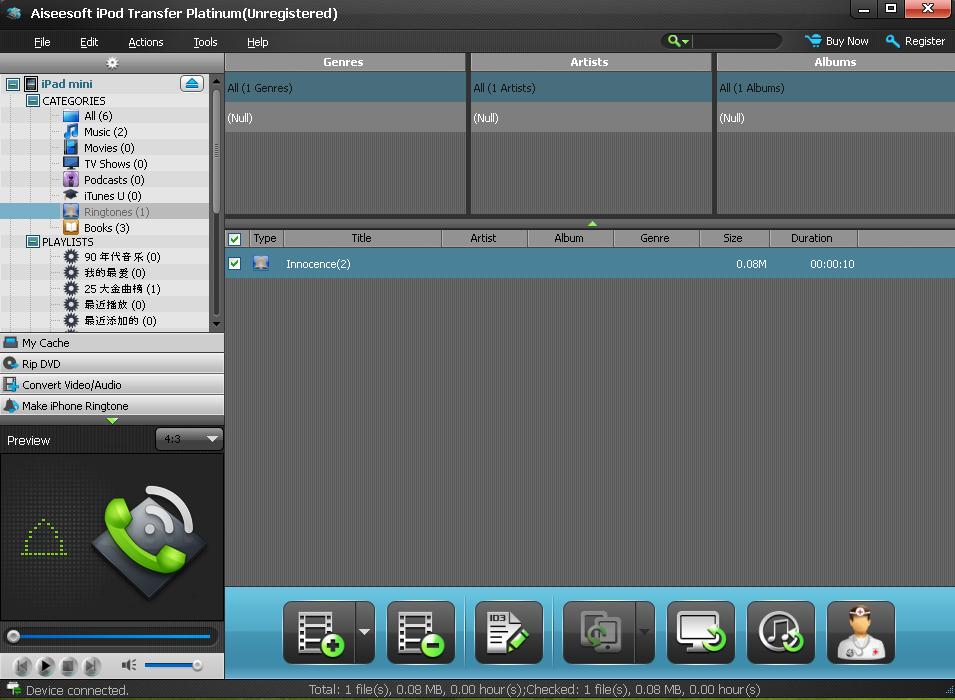Select All (1 Genres) filter row
The width and height of the screenshot is (955, 700).
[x=345, y=88]
